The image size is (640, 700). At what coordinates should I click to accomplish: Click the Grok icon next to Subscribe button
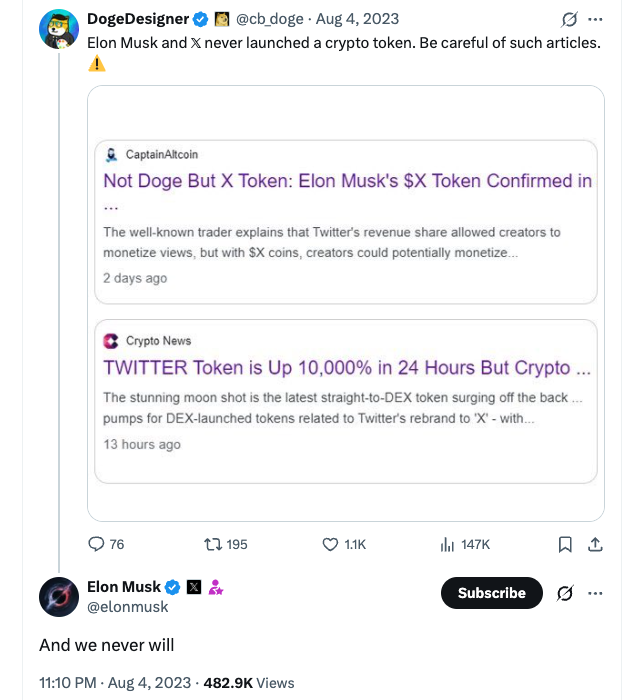(564, 593)
